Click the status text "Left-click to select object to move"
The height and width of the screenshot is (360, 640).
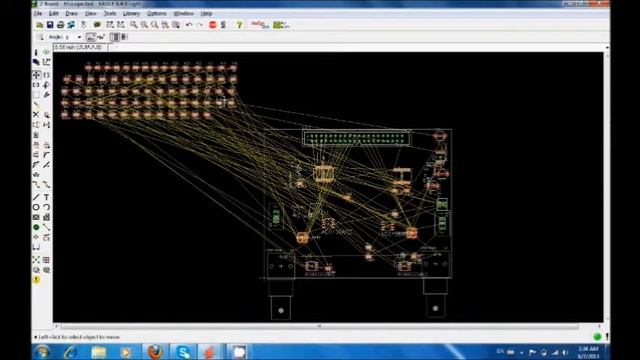coord(79,337)
